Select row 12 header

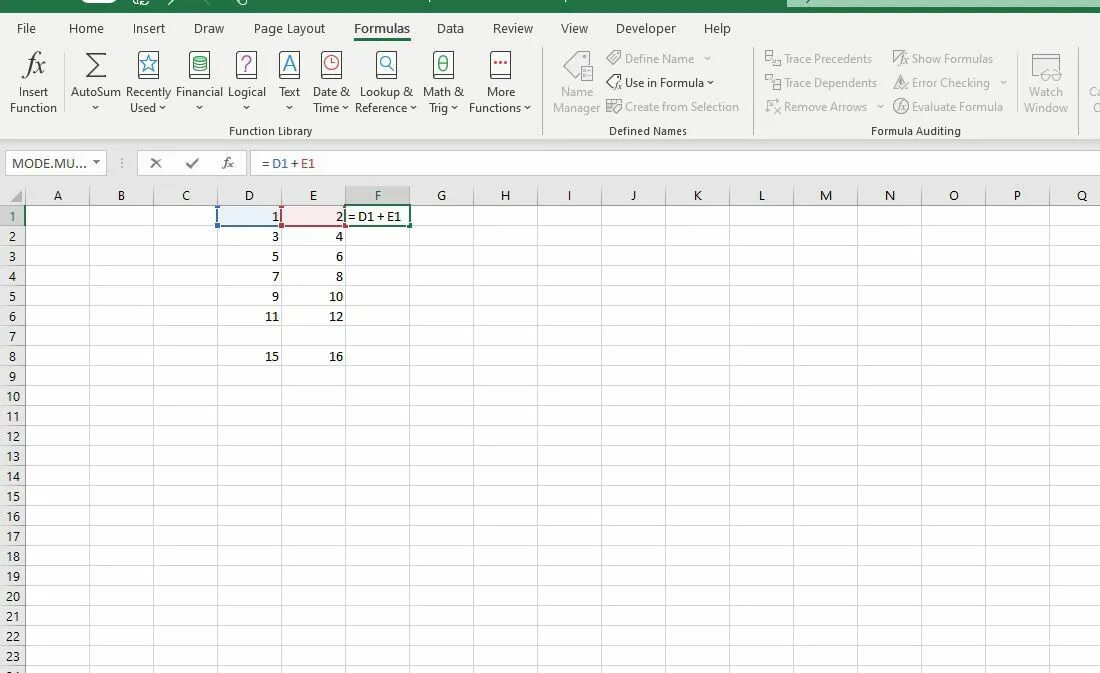13,437
